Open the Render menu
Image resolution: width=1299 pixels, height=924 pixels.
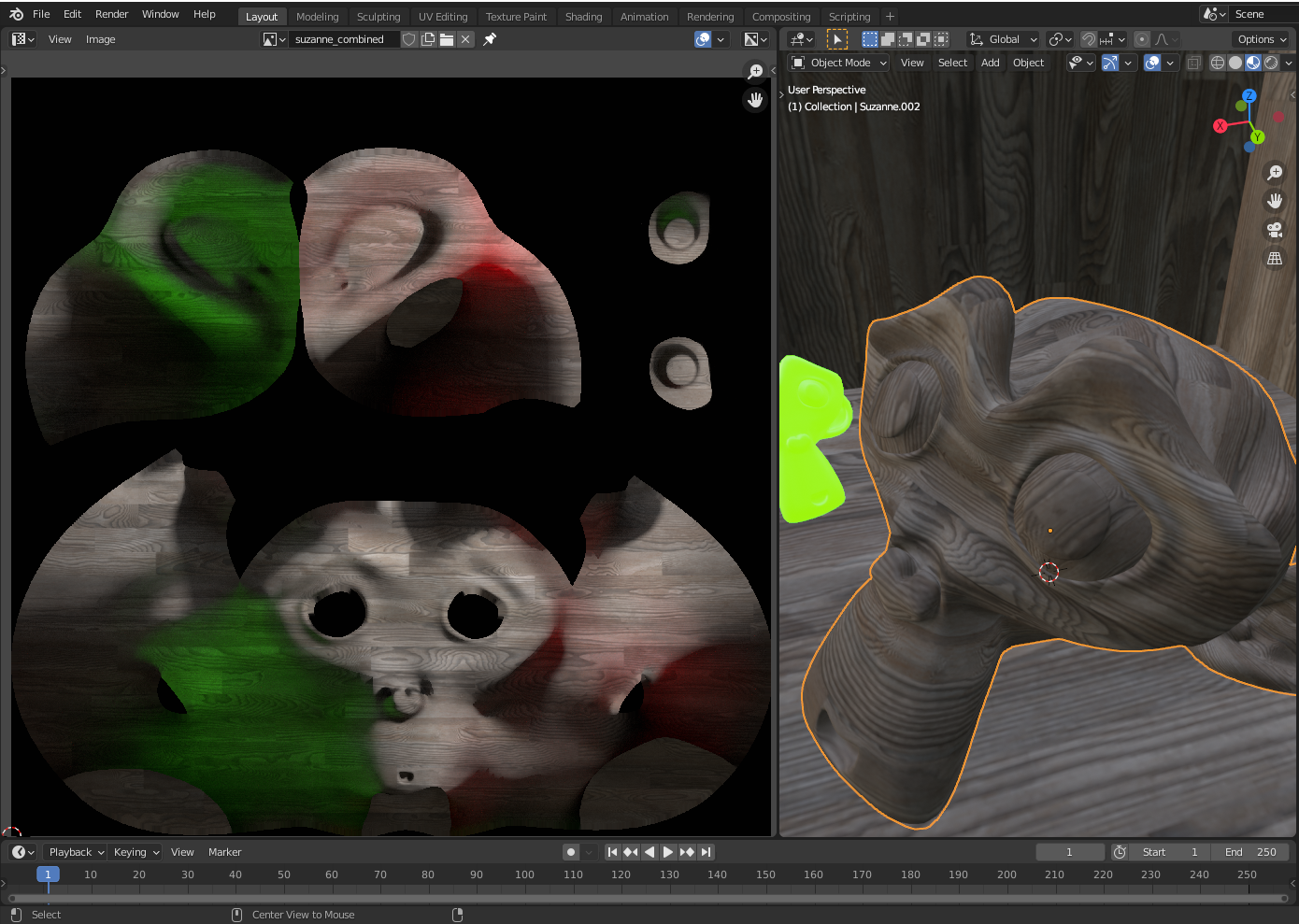click(111, 14)
